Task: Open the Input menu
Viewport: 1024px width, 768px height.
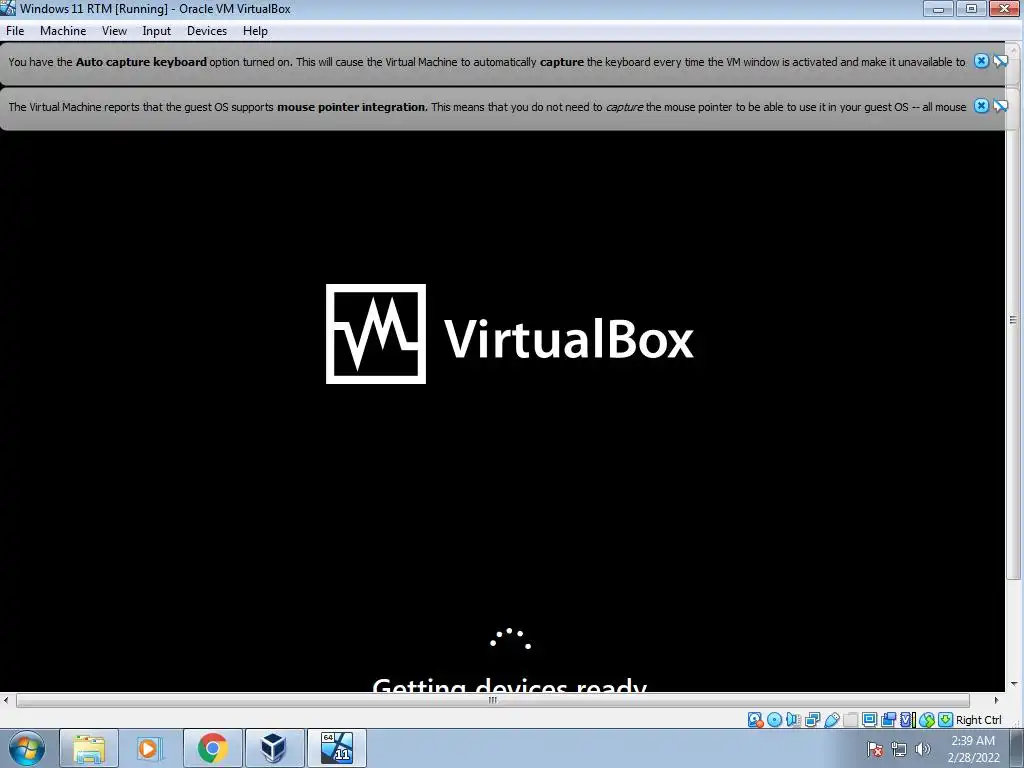Action: coord(156,31)
